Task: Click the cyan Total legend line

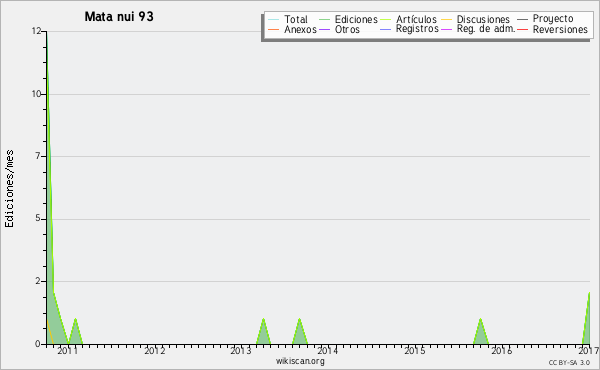Action: [x=274, y=20]
